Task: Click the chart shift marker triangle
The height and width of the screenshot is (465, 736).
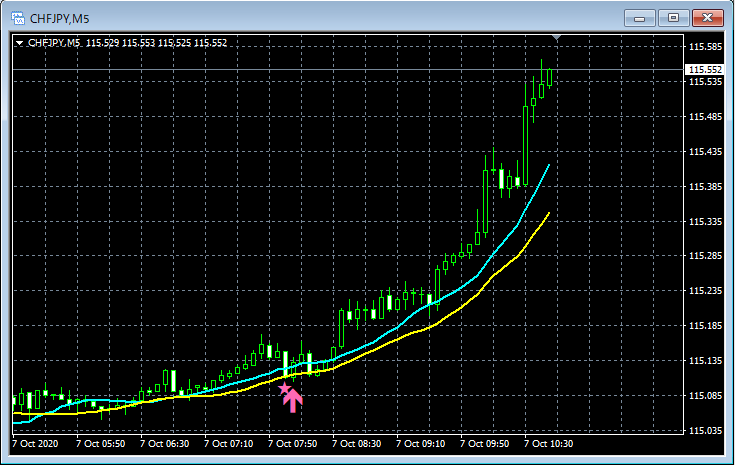Action: pos(557,37)
